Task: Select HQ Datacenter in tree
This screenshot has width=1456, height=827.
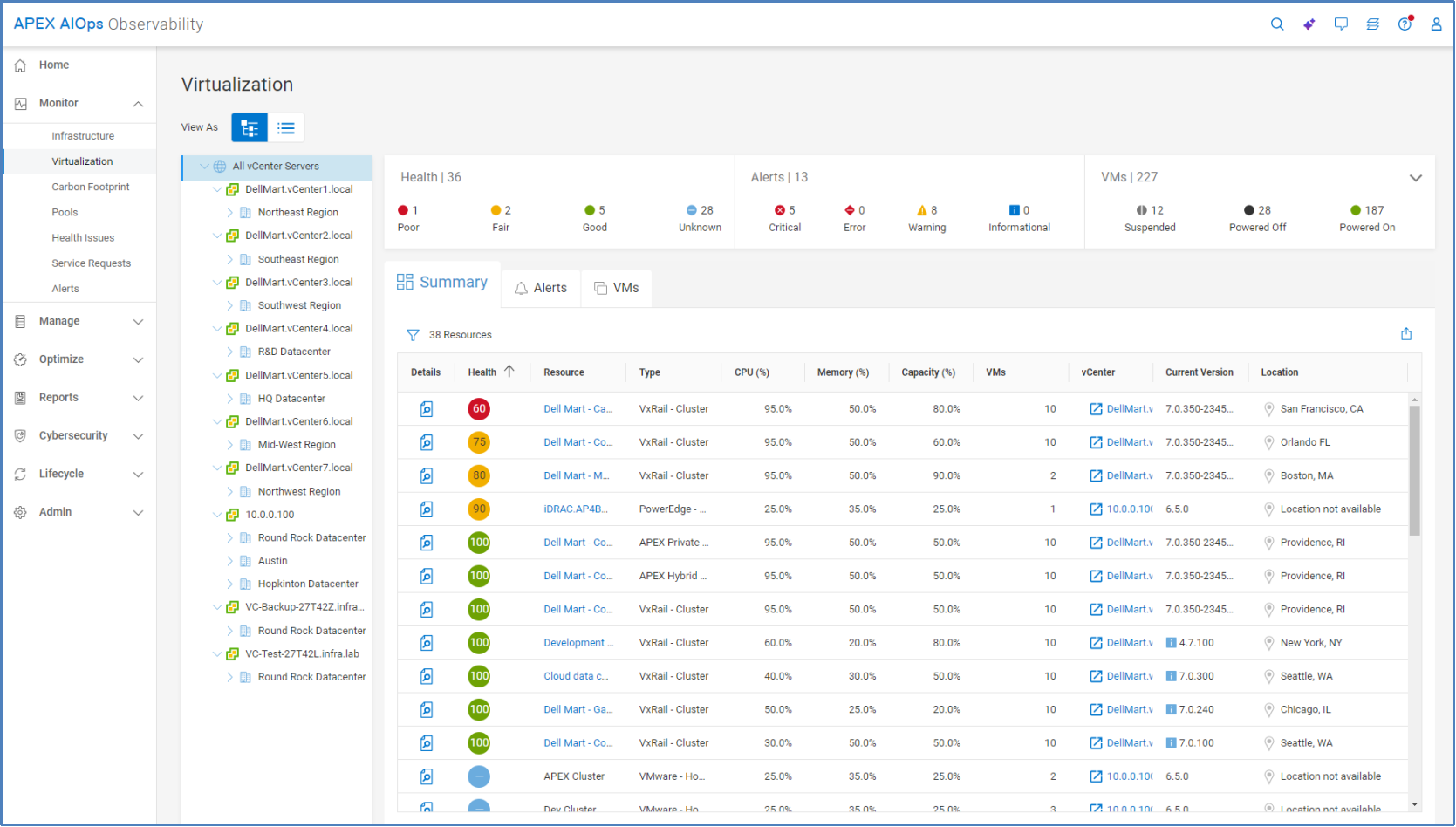Action: click(x=291, y=399)
